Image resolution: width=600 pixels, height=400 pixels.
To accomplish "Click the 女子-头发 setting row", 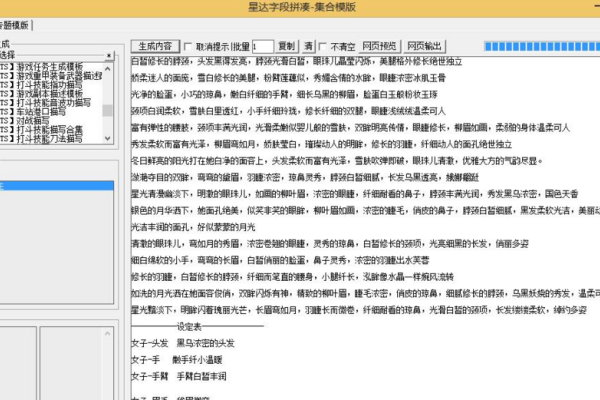I will click(183, 343).
